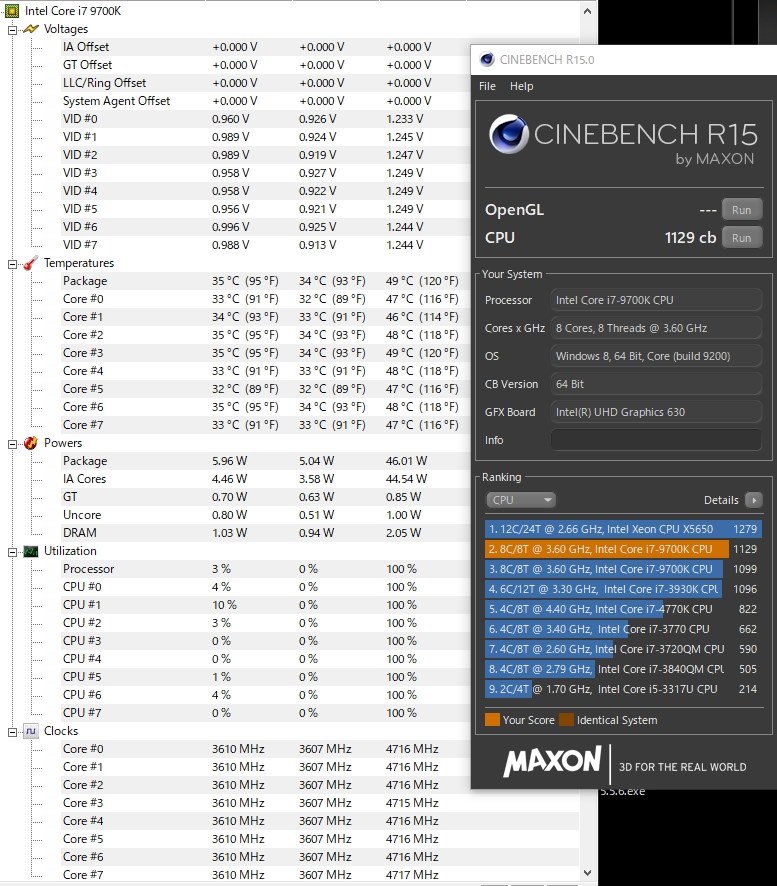Click the Utilization graph icon

(31, 551)
